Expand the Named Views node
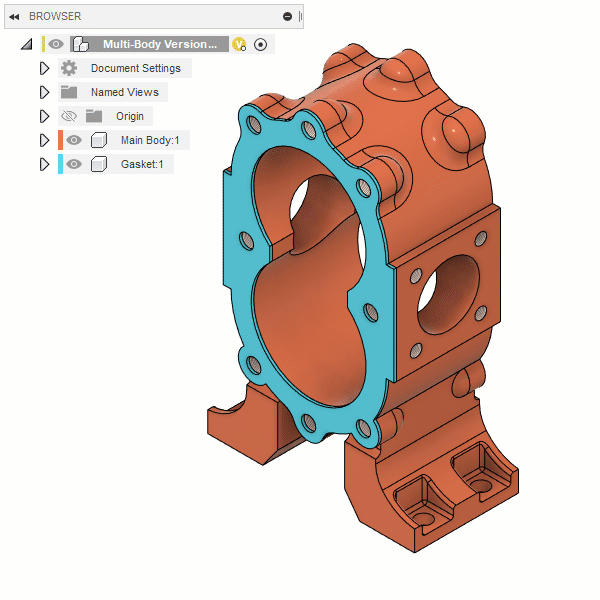 click(x=44, y=92)
